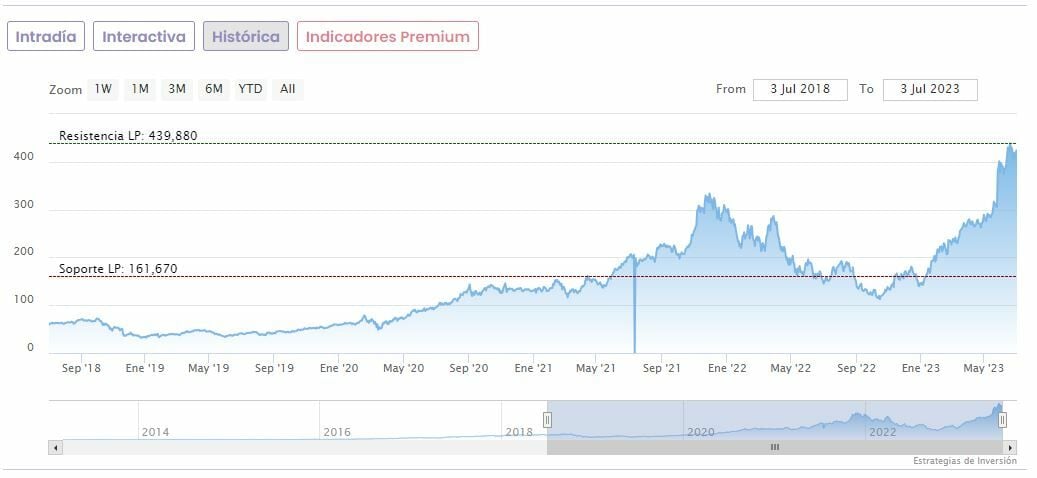
Task: Choose the 1M zoom range
Action: coord(140,89)
